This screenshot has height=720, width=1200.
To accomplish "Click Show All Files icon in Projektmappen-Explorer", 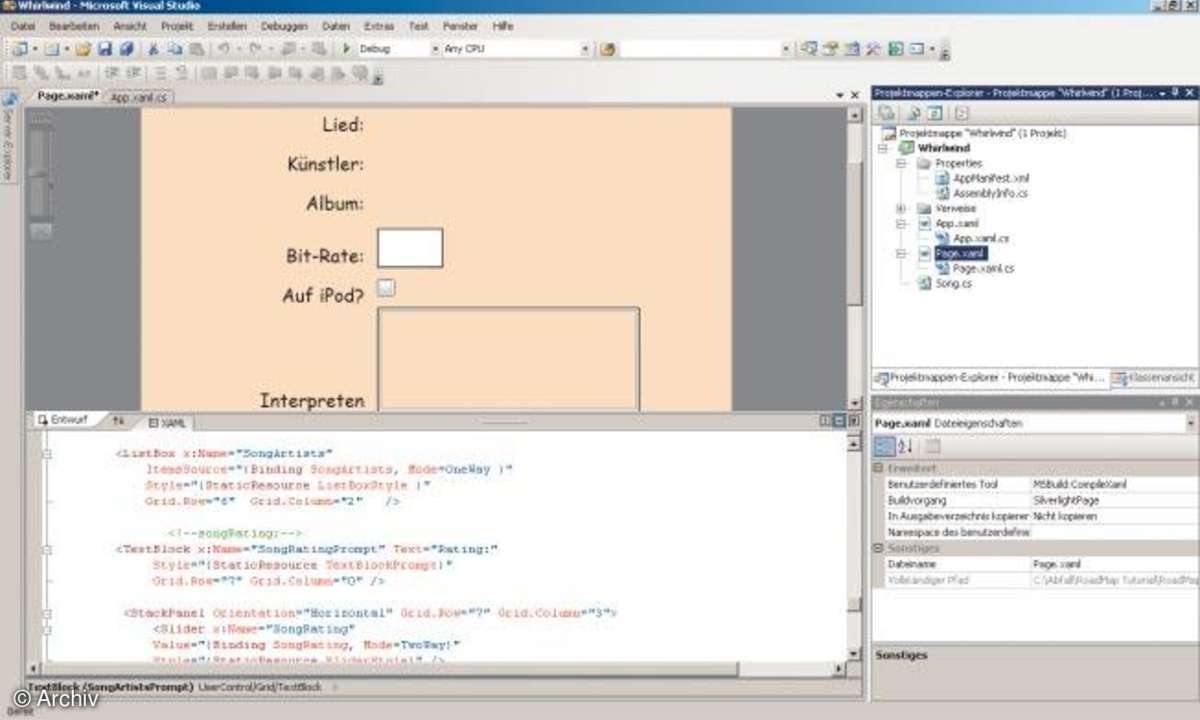I will click(x=913, y=113).
